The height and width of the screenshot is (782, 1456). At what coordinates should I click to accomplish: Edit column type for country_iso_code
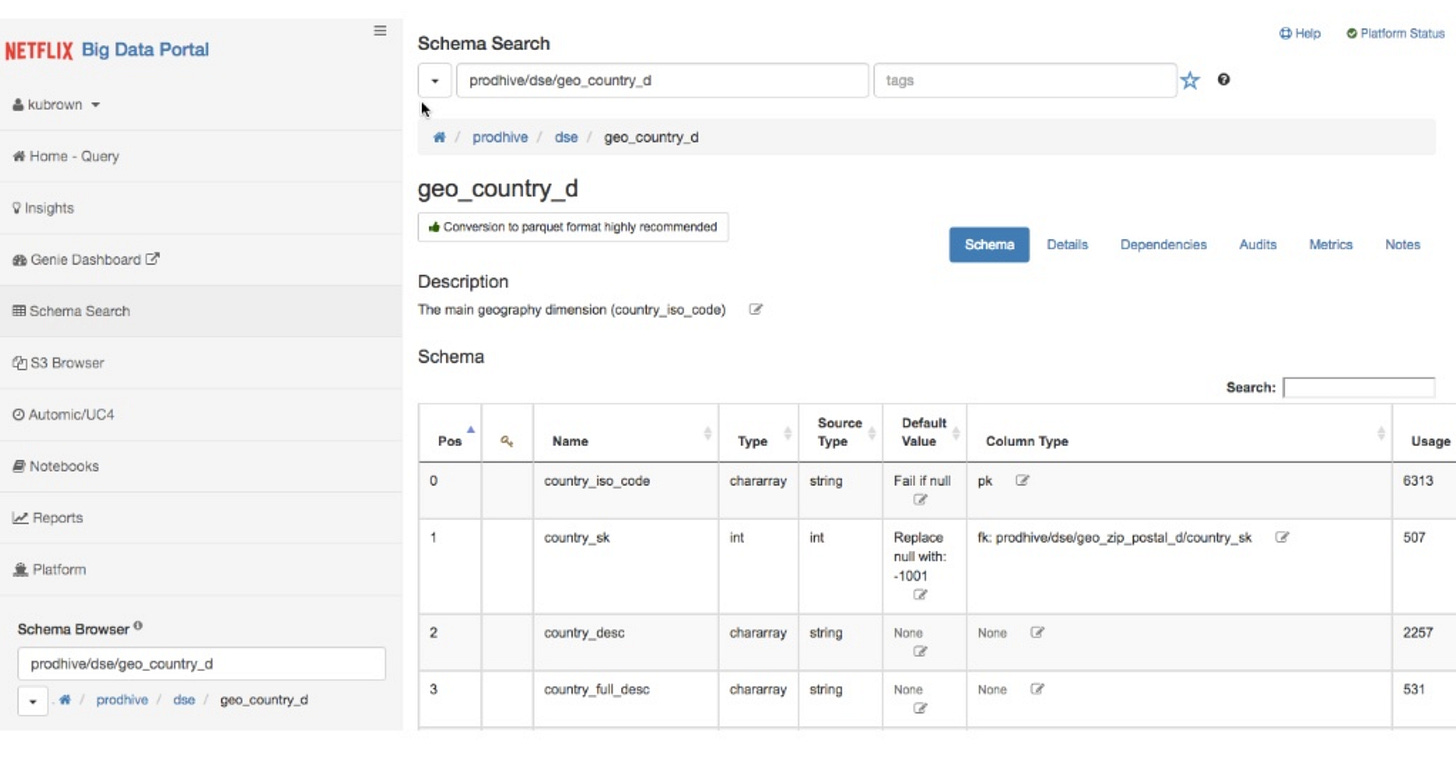1022,480
